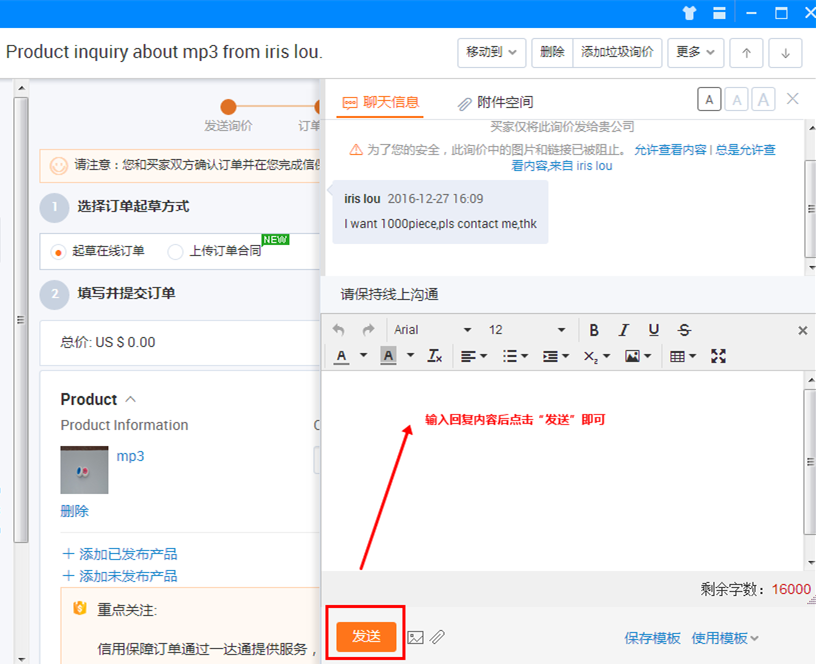This screenshot has width=816, height=664.
Task: Open the Arial font family dropdown
Action: [432, 330]
